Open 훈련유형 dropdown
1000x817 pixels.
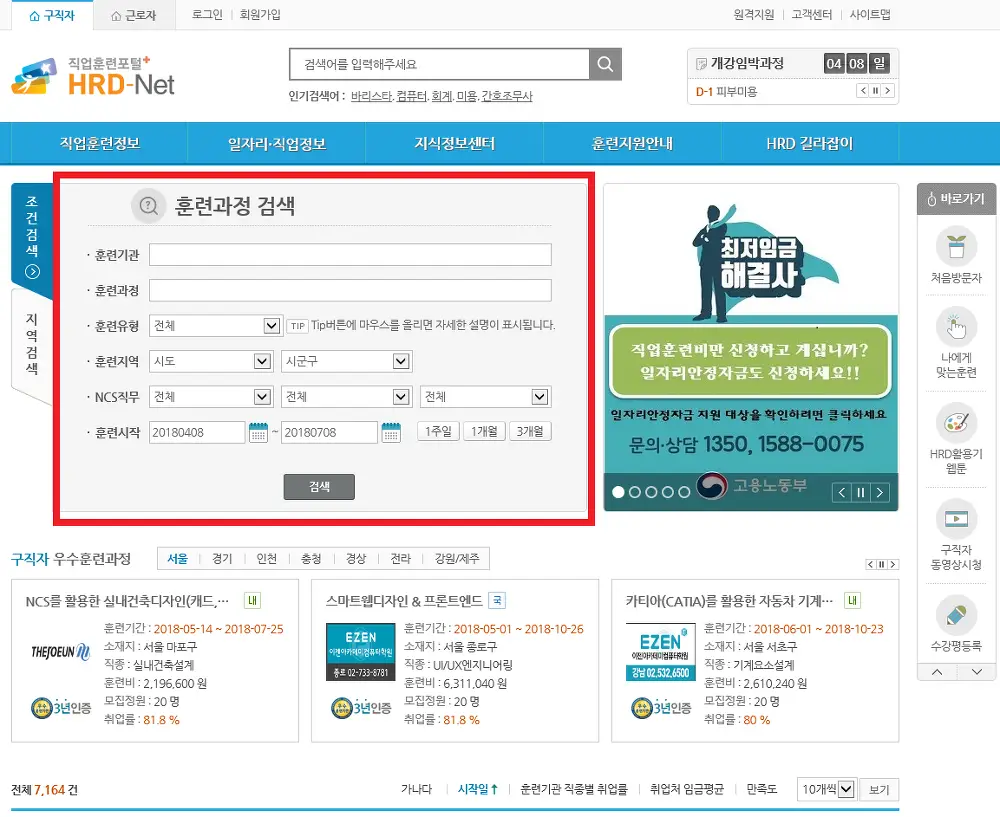(216, 326)
